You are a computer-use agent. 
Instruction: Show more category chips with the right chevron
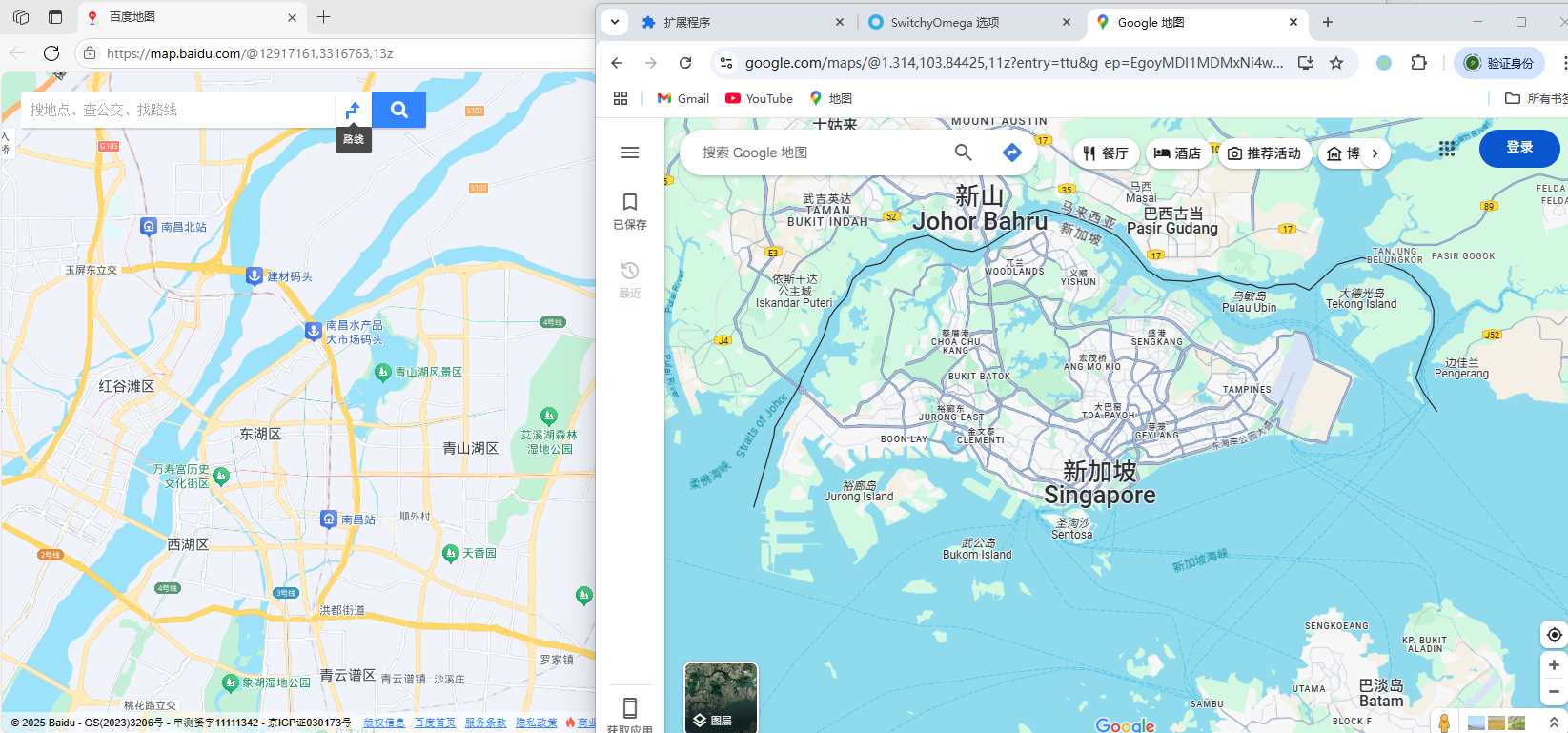coord(1375,153)
